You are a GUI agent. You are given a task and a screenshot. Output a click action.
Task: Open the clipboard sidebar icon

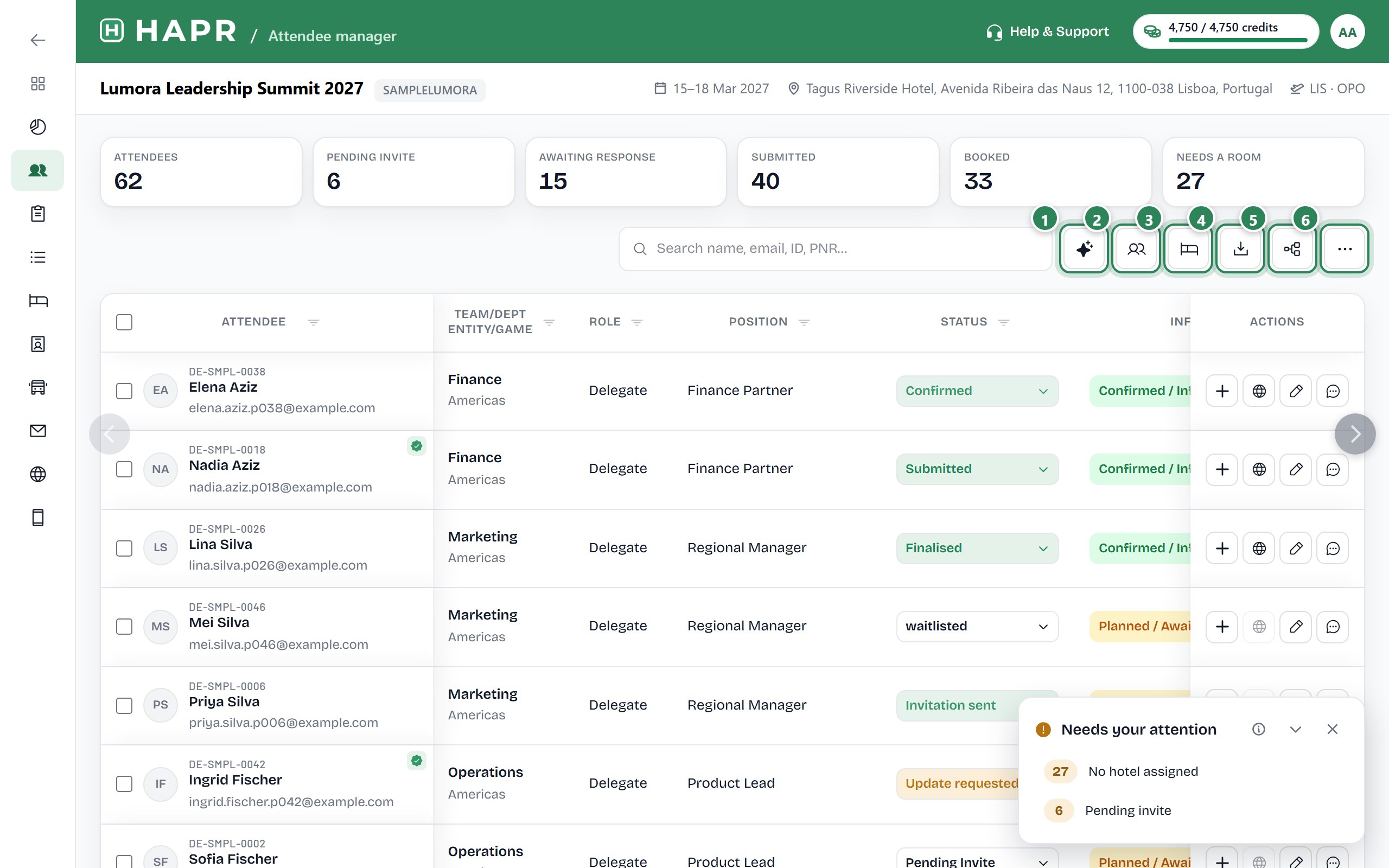coord(38,214)
